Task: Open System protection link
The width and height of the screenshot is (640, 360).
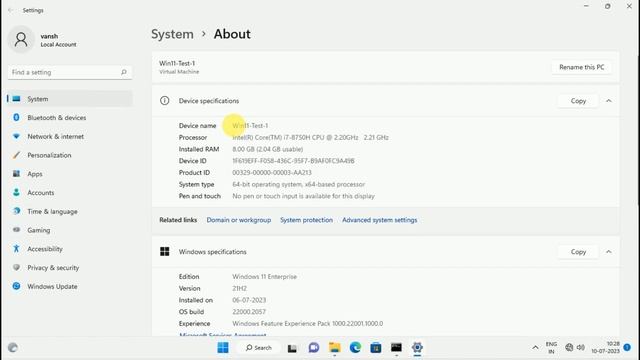Action: [x=306, y=220]
